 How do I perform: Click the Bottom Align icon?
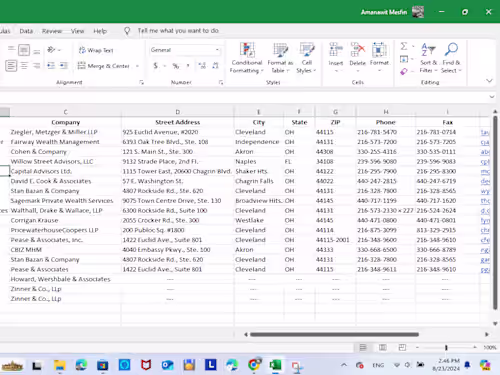point(37,51)
